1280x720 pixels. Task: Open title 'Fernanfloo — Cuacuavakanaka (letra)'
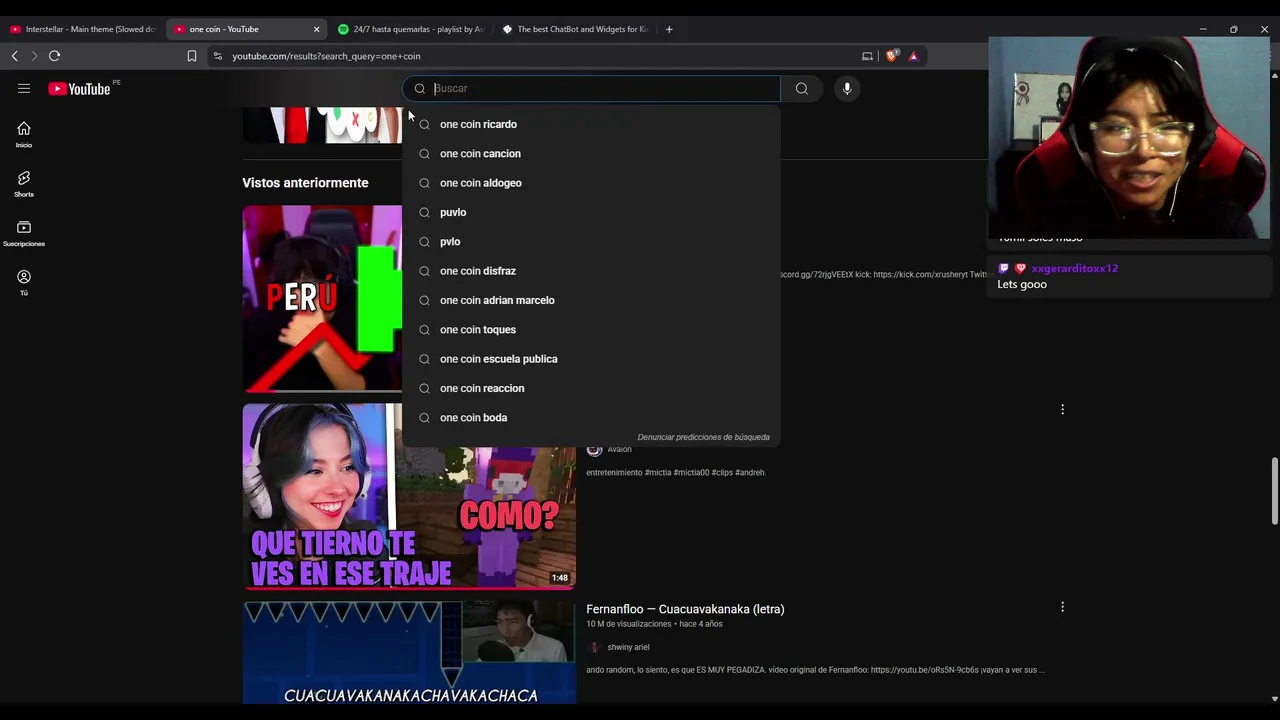coord(685,609)
